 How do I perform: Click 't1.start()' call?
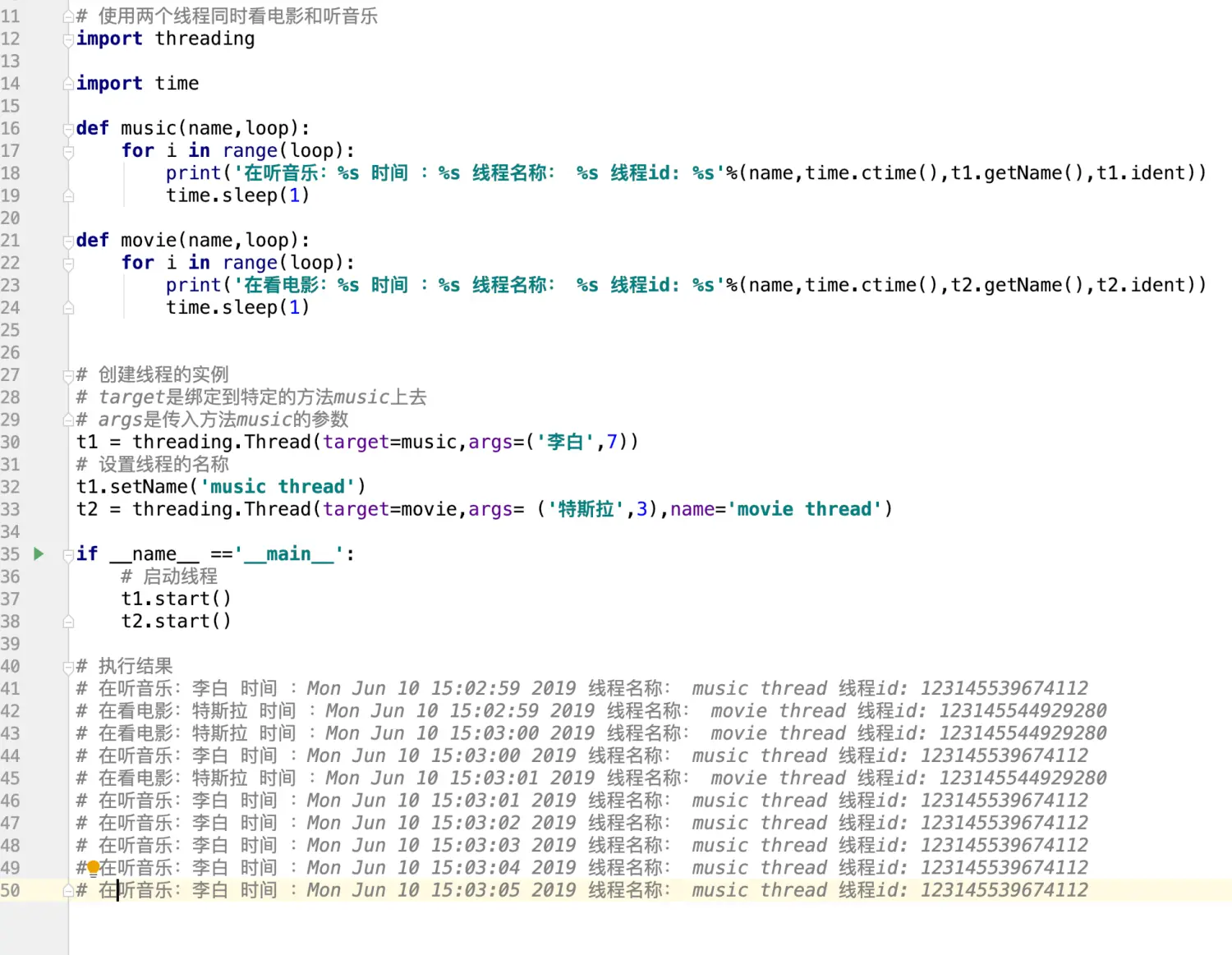176,599
